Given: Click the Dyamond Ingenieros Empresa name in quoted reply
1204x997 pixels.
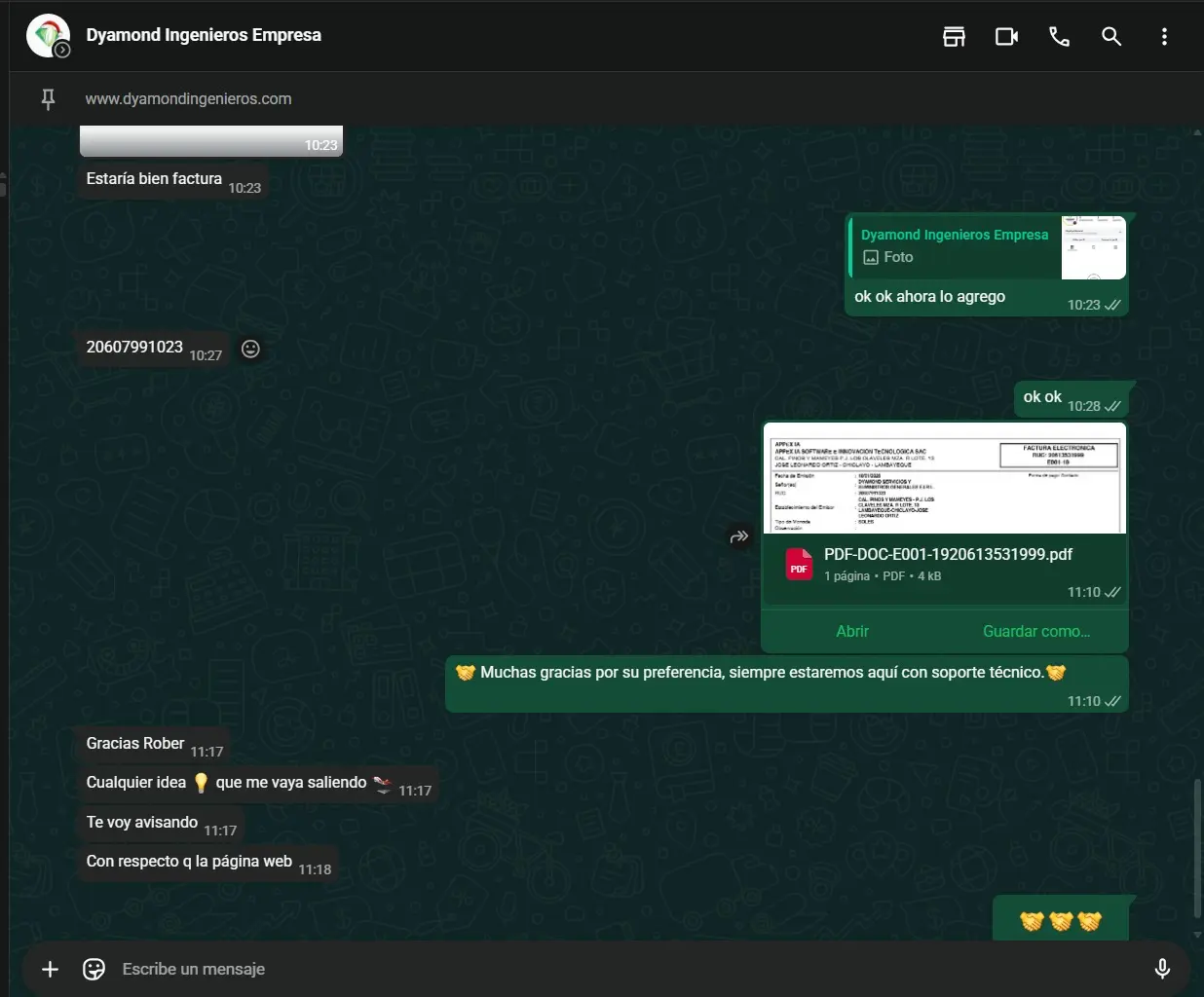Looking at the screenshot, I should pos(955,235).
